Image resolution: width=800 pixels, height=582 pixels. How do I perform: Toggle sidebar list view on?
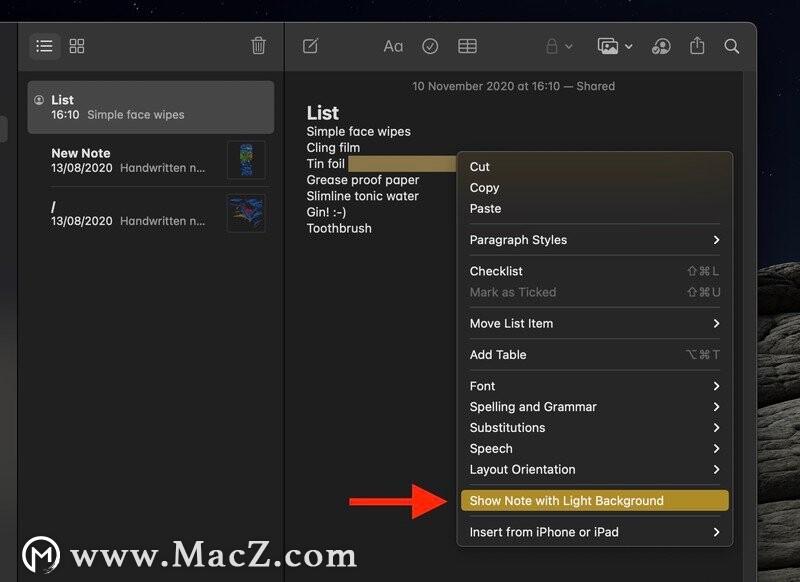pos(44,46)
